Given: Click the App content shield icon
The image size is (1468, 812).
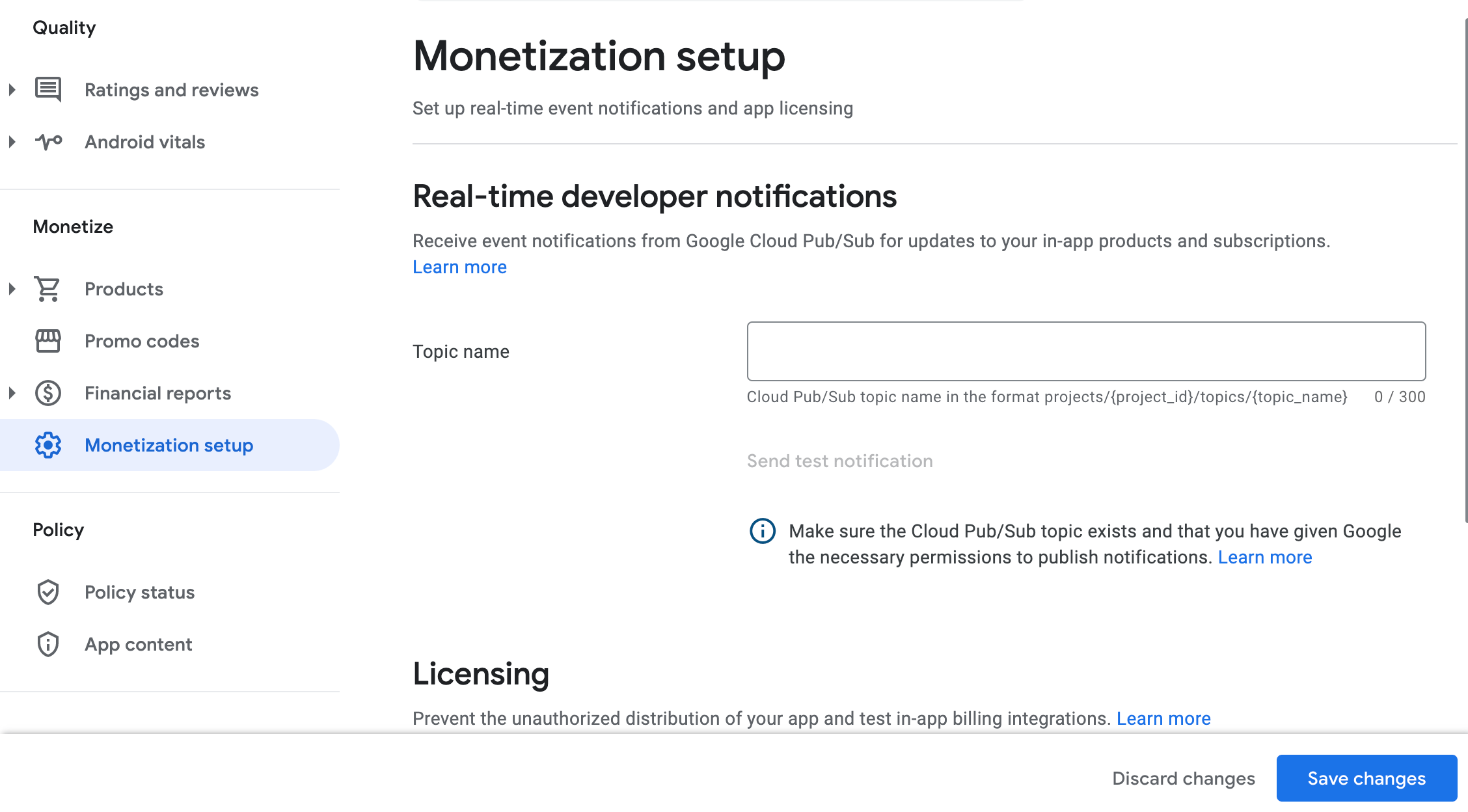Looking at the screenshot, I should (x=48, y=644).
